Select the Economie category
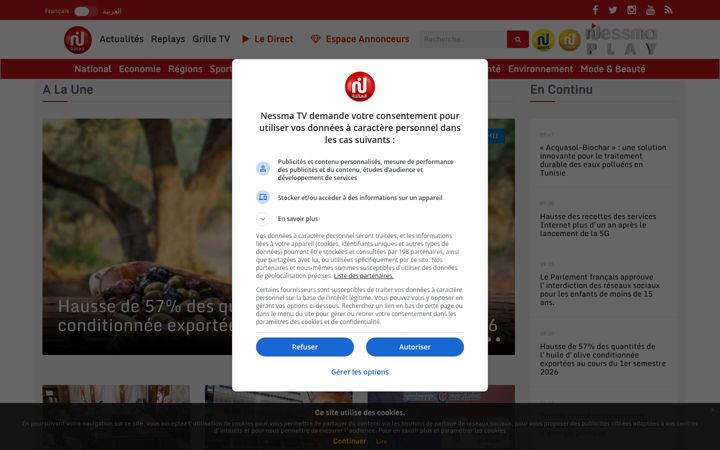 [140, 69]
